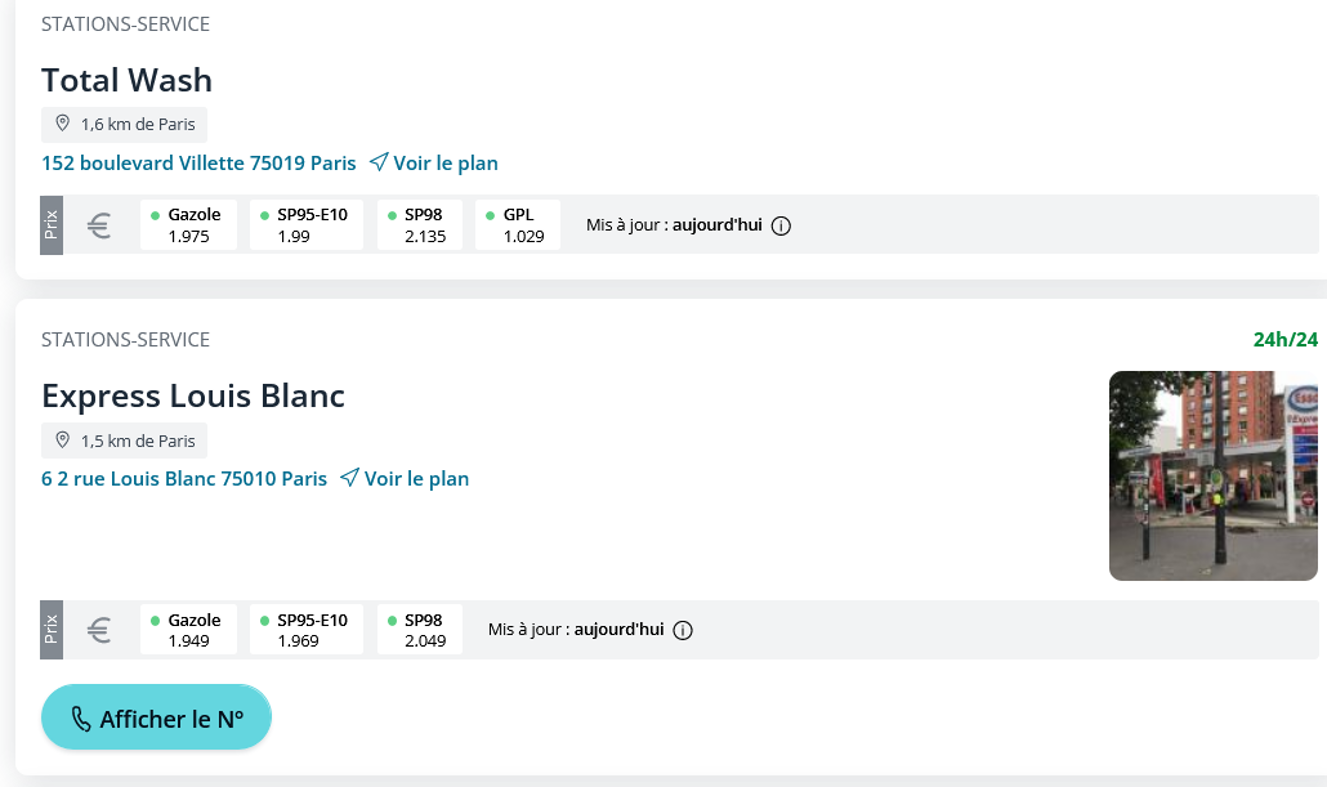Open Voir le plan for Total Wash
1327x787 pixels.
tap(445, 163)
